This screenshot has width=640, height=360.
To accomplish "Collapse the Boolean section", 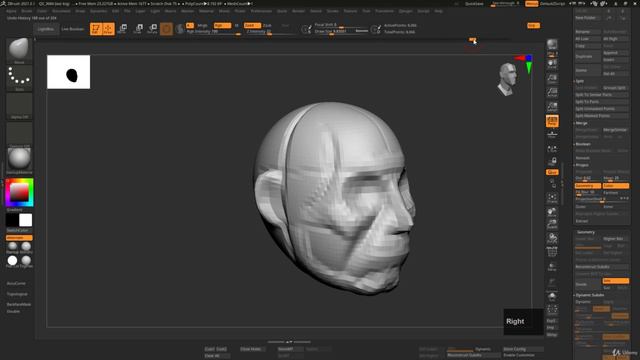I will [582, 144].
